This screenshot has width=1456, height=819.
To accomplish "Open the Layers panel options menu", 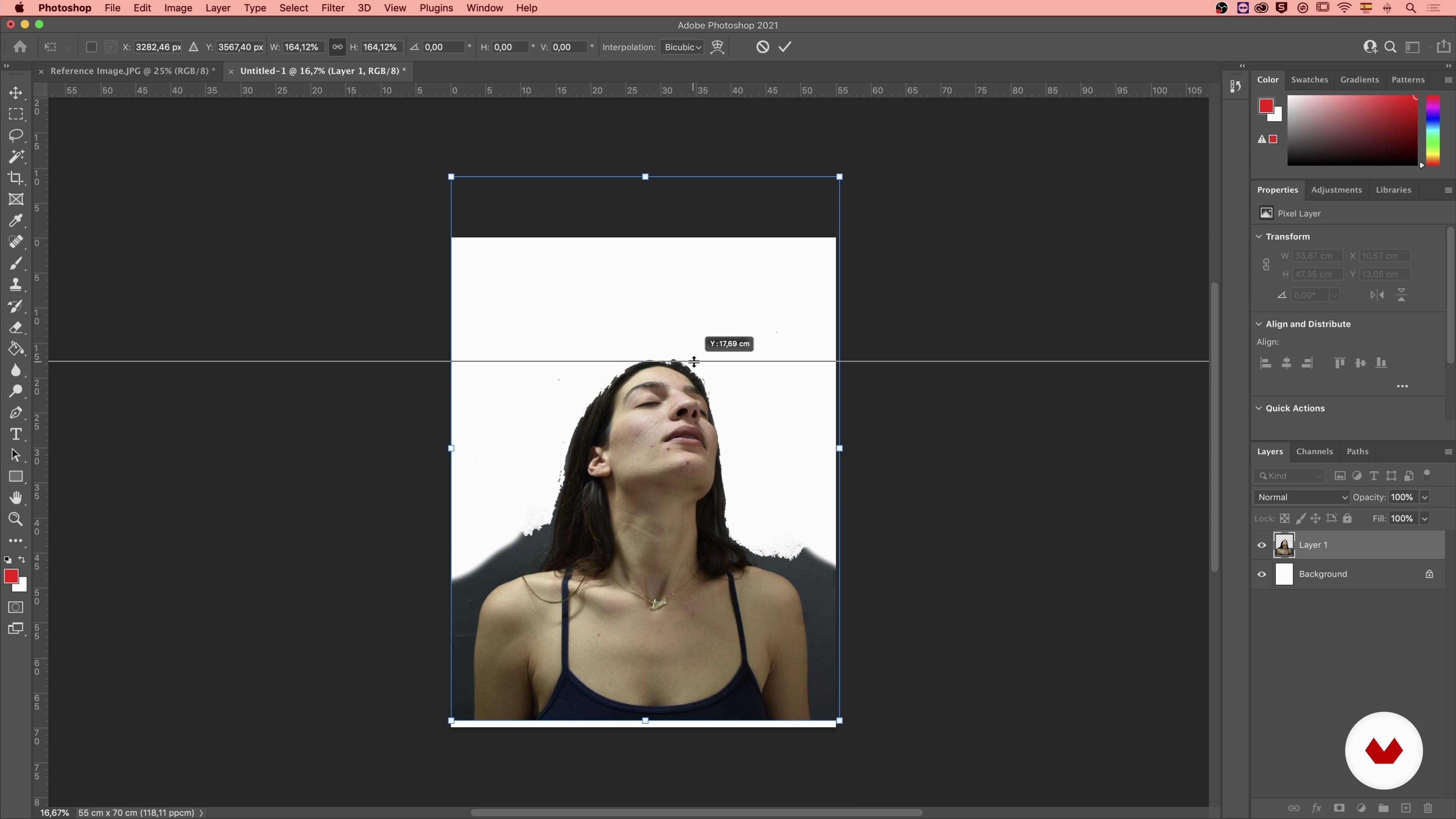I will [x=1448, y=452].
